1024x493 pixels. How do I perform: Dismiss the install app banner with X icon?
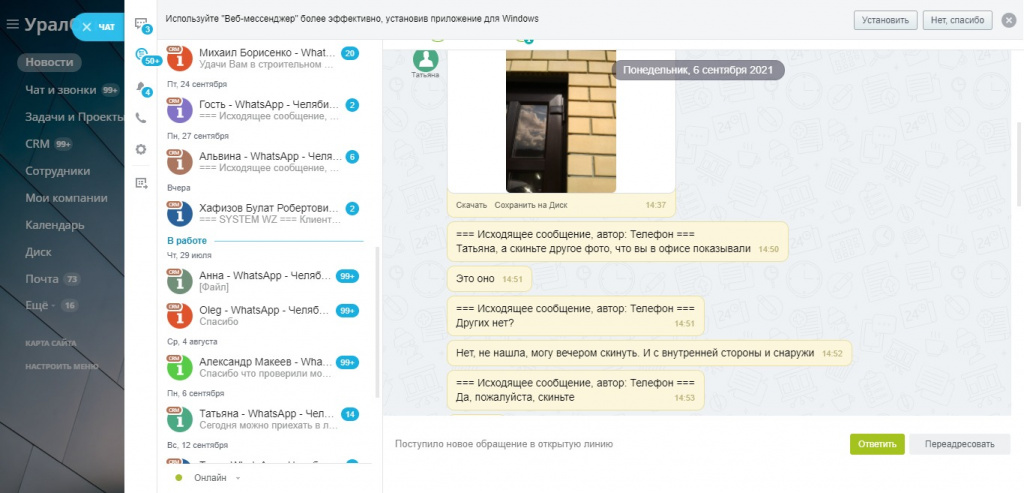(x=1007, y=20)
